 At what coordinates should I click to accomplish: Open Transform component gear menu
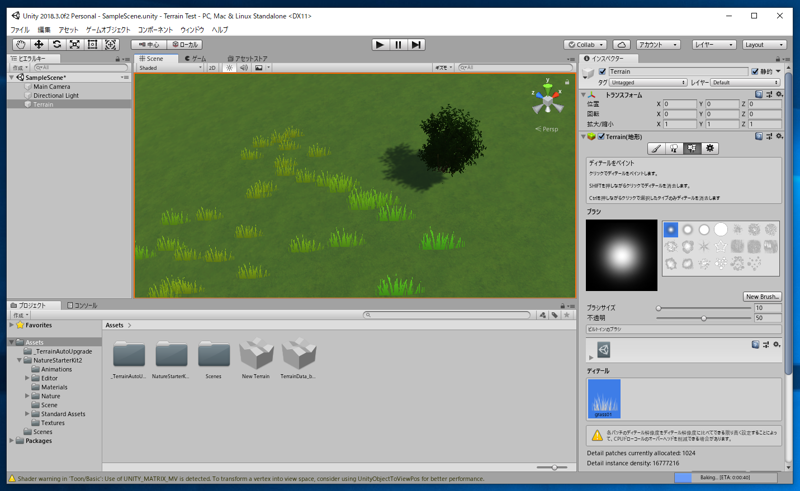point(779,94)
